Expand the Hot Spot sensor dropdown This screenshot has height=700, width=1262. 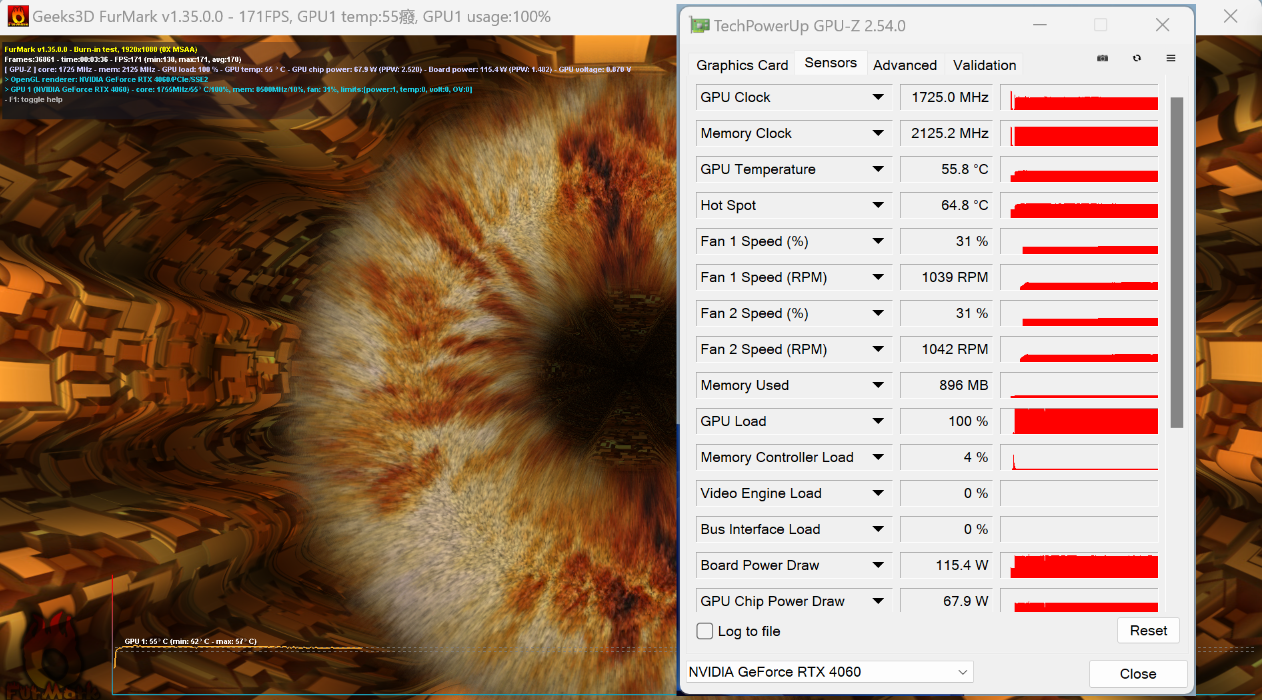[878, 205]
